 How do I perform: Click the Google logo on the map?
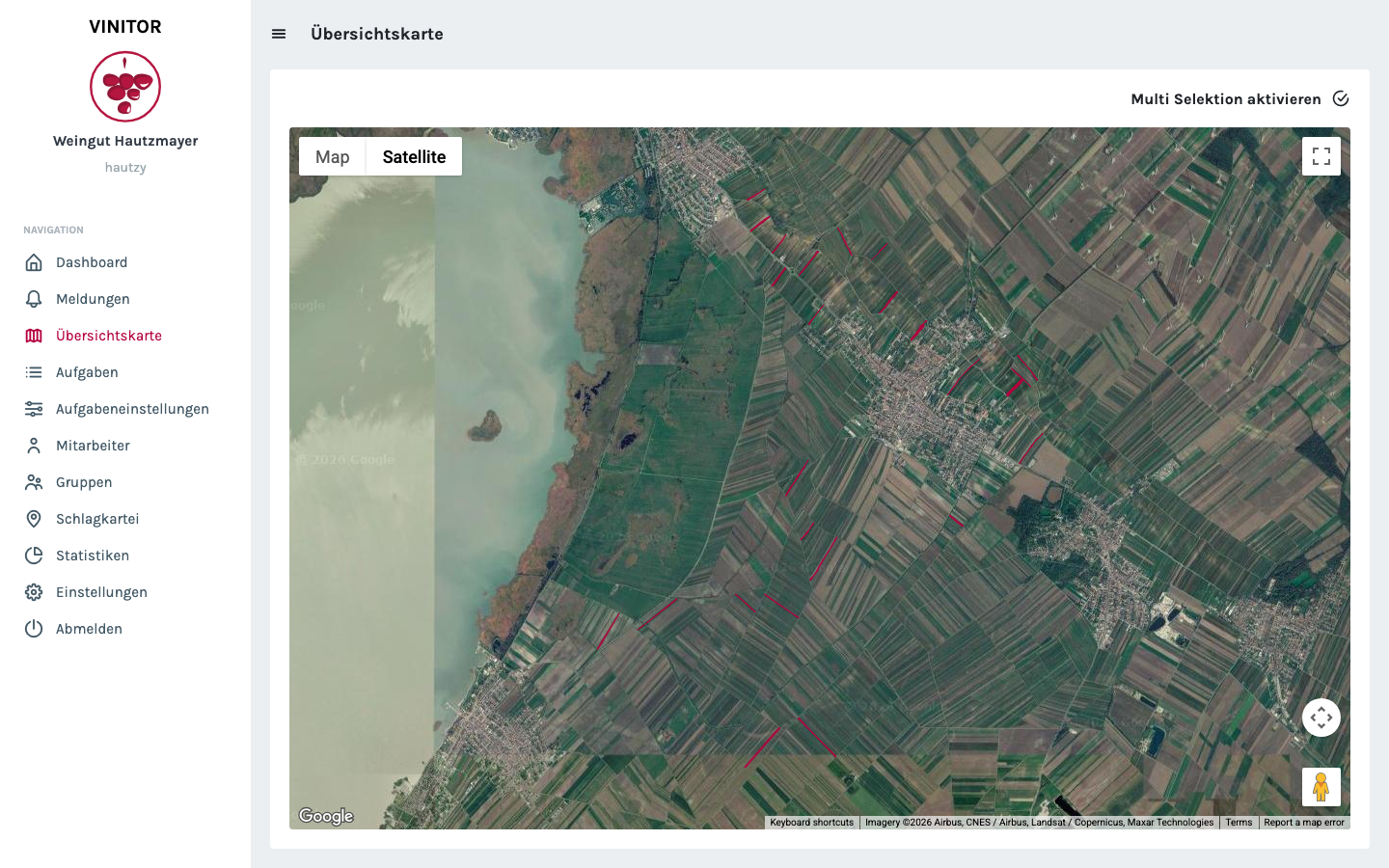326,816
